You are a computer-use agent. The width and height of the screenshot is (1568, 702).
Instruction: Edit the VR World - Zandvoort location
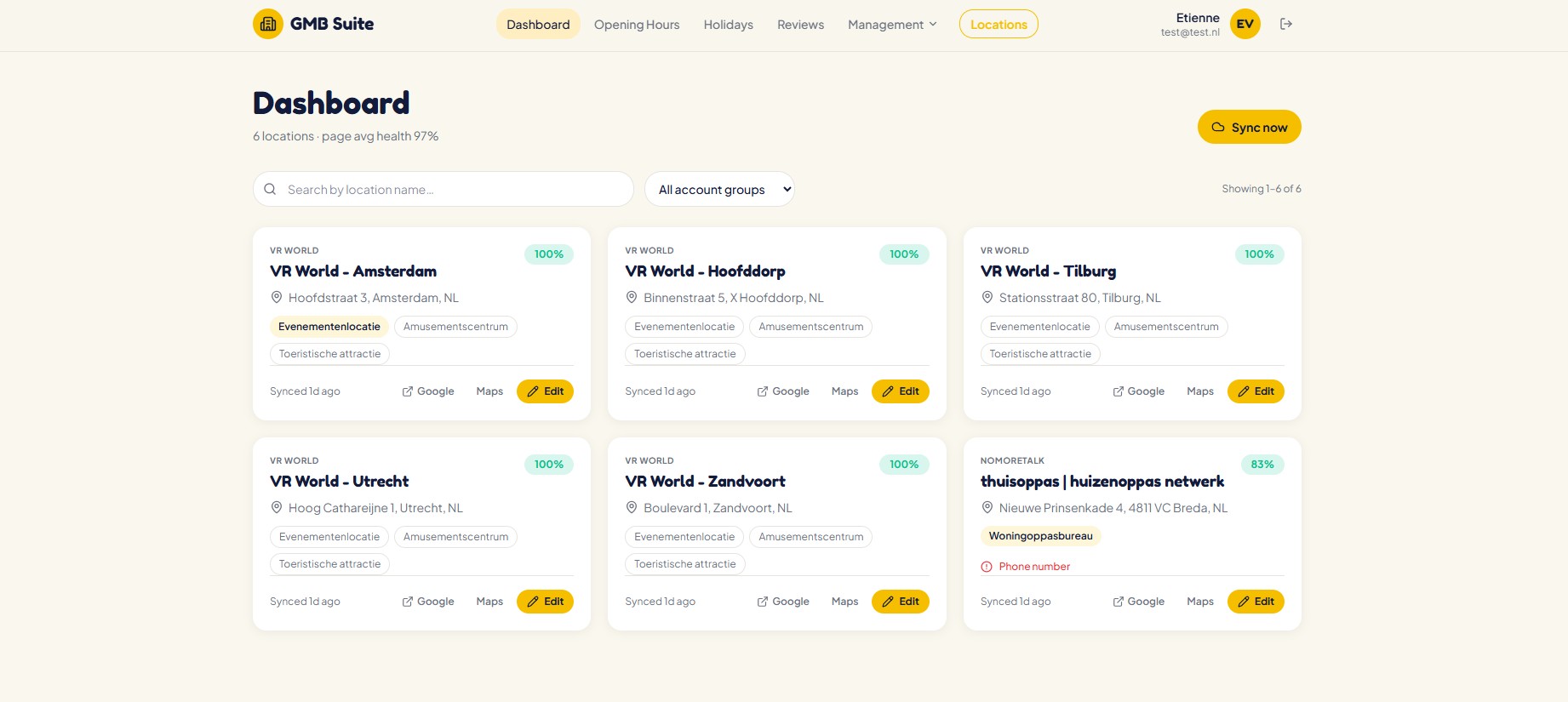[901, 602]
